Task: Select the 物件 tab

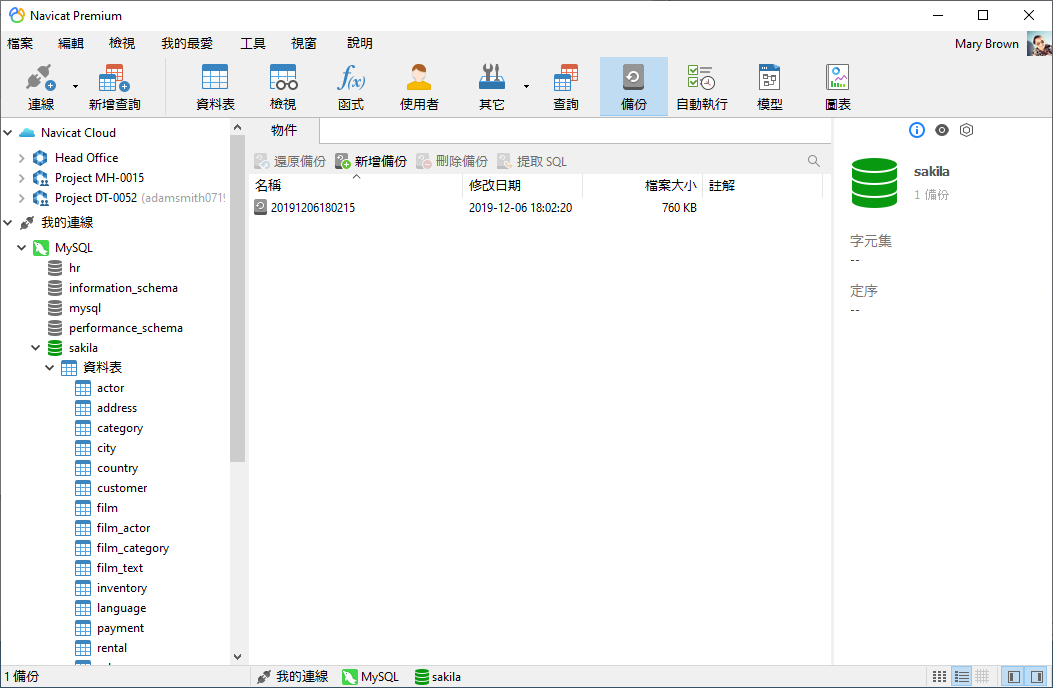Action: coord(284,130)
